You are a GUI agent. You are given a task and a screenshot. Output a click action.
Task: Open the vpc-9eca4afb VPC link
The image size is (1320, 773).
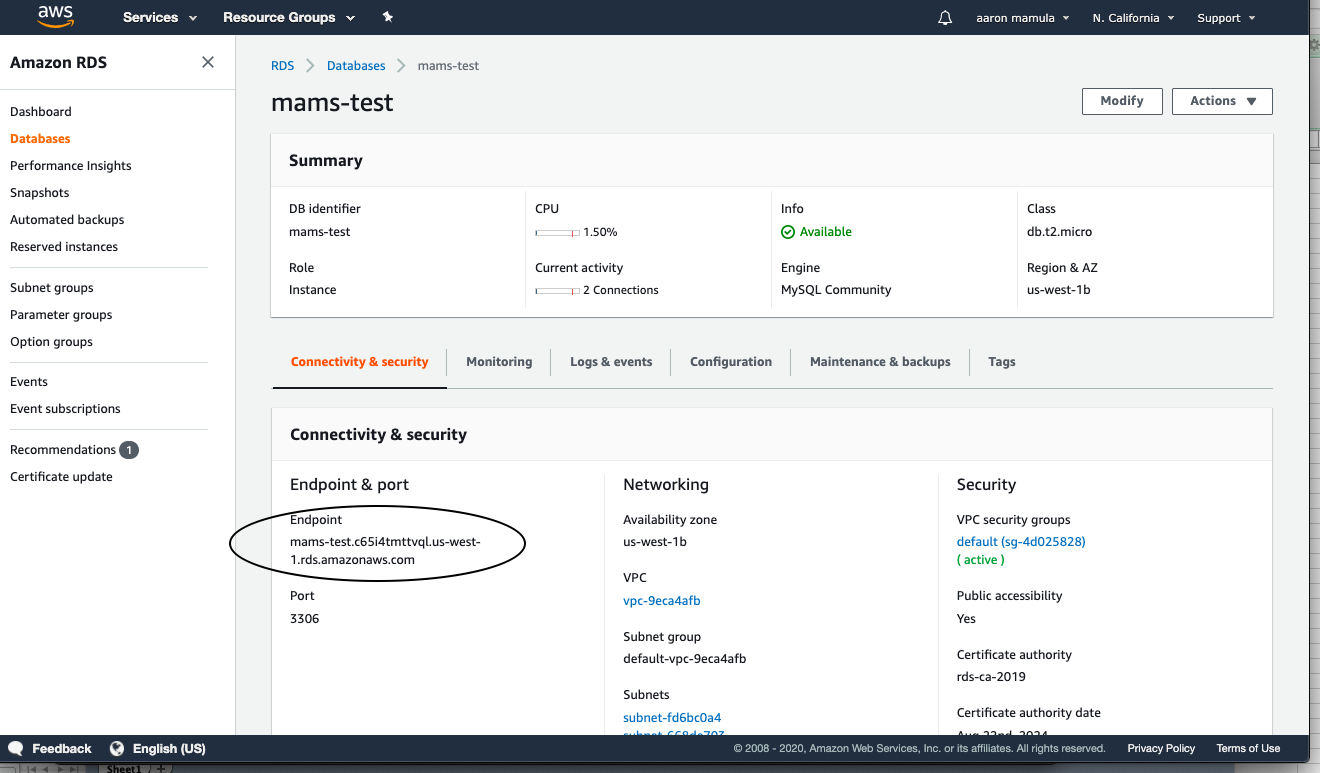point(661,601)
